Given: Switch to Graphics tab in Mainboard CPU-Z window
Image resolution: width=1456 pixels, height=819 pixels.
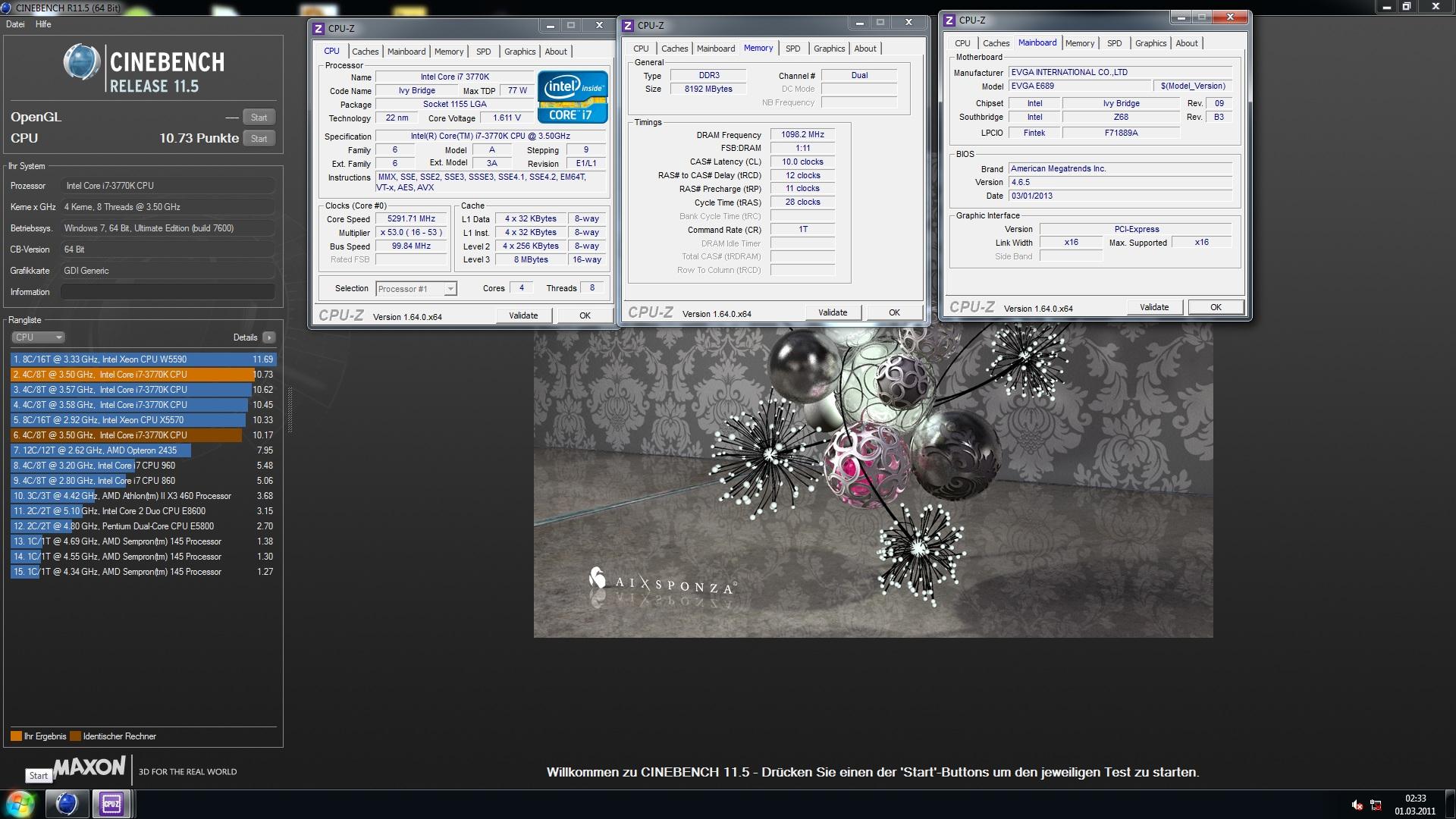Looking at the screenshot, I should 1150,43.
